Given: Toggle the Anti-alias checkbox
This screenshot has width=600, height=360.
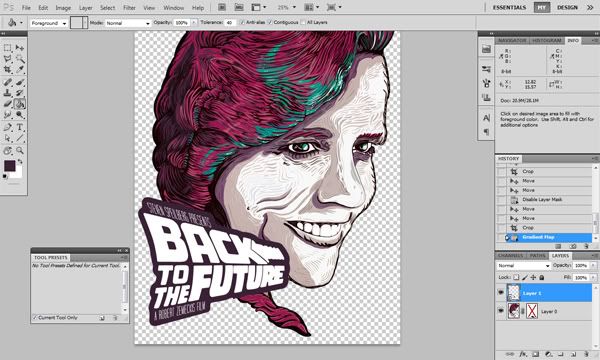Looking at the screenshot, I should coord(242,23).
